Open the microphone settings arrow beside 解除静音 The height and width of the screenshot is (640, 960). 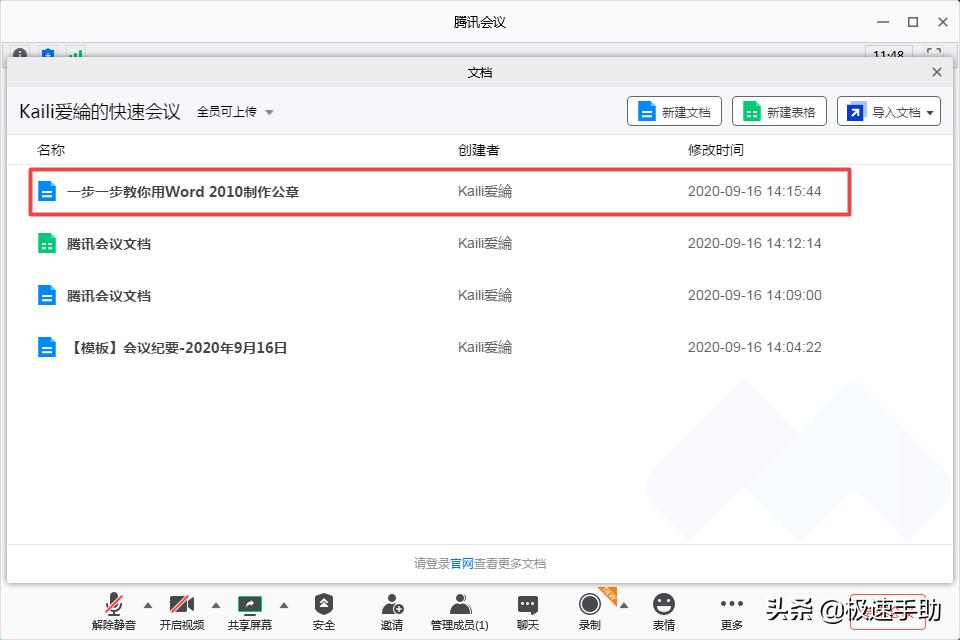pos(148,604)
